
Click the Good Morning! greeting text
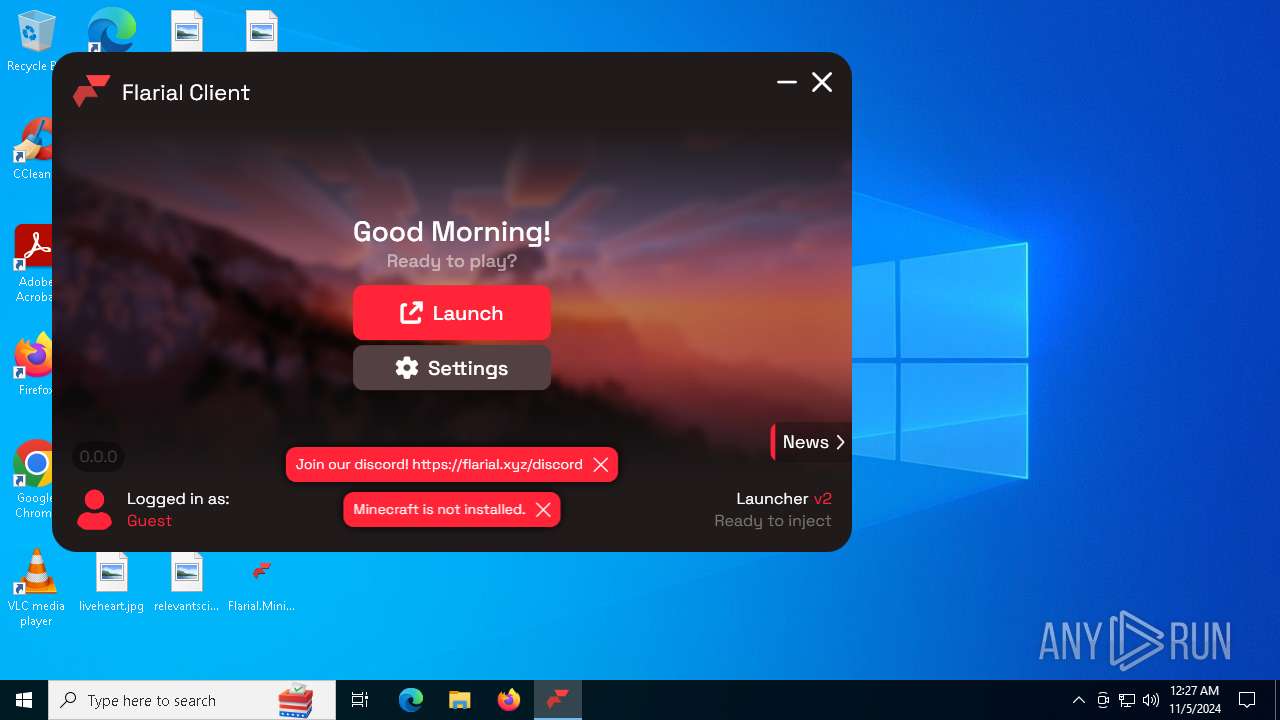[x=452, y=232]
